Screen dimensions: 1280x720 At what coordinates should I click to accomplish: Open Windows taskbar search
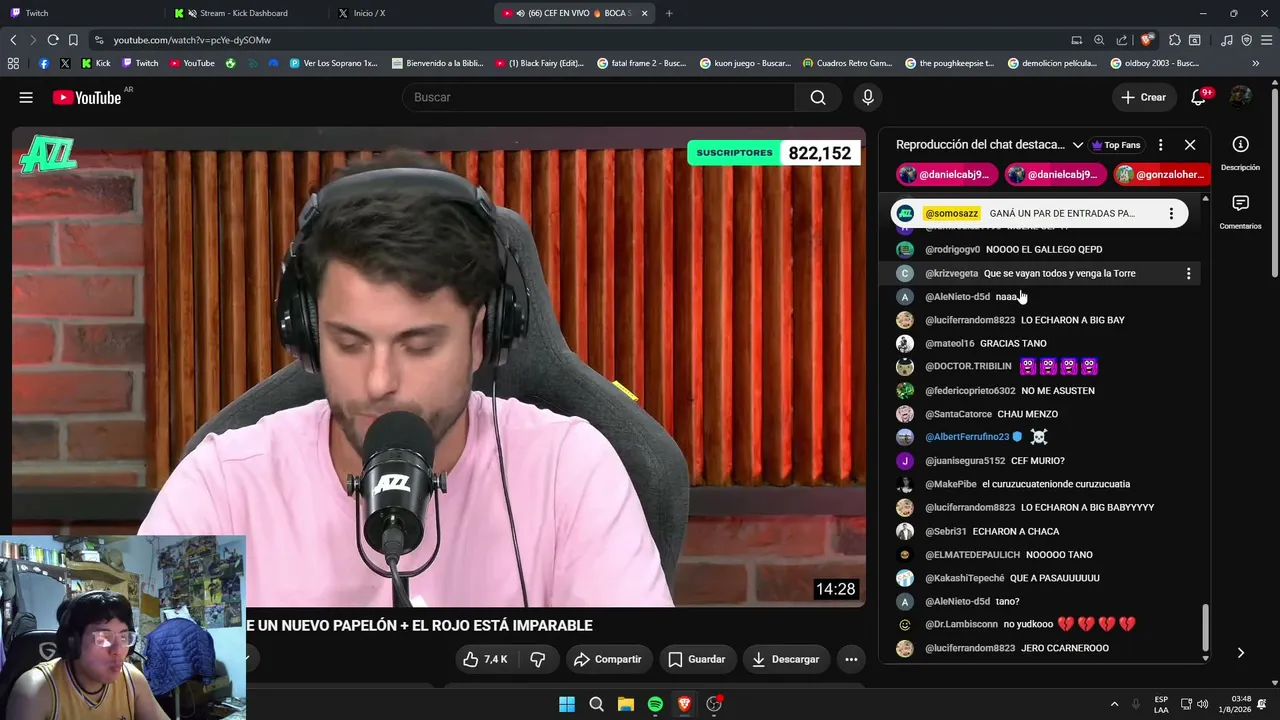coord(597,704)
